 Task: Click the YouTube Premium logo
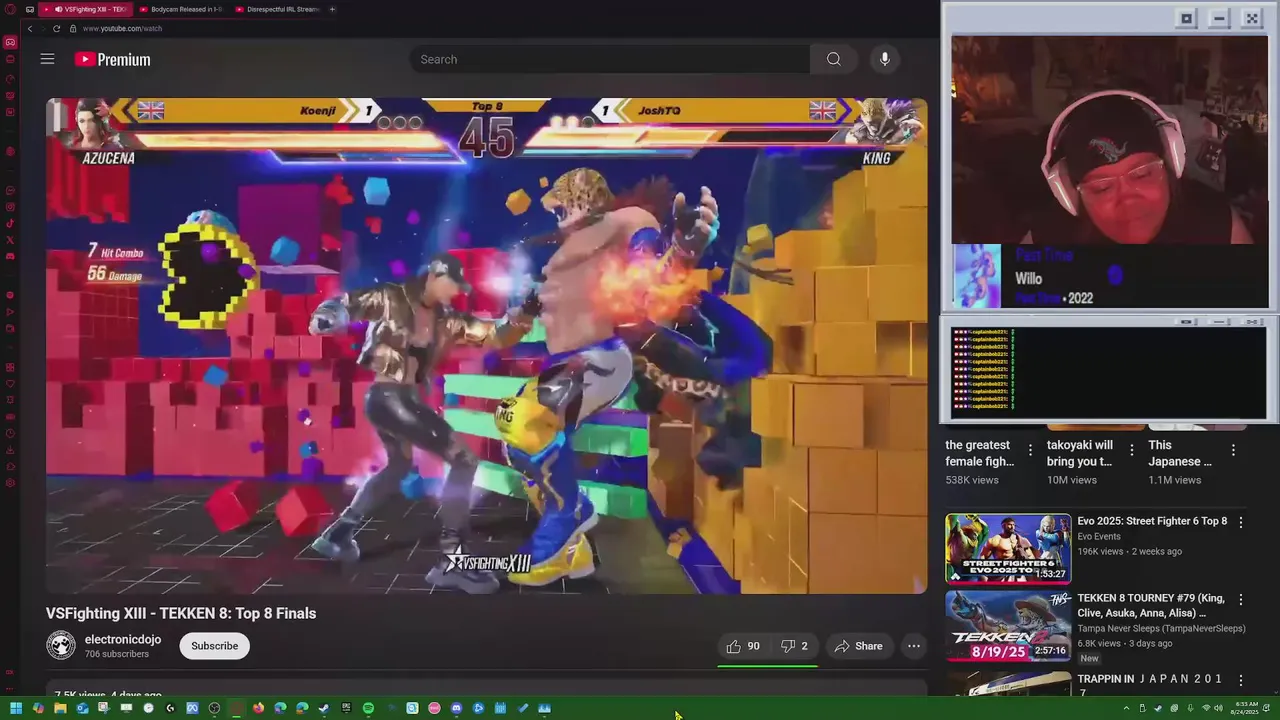click(x=112, y=59)
